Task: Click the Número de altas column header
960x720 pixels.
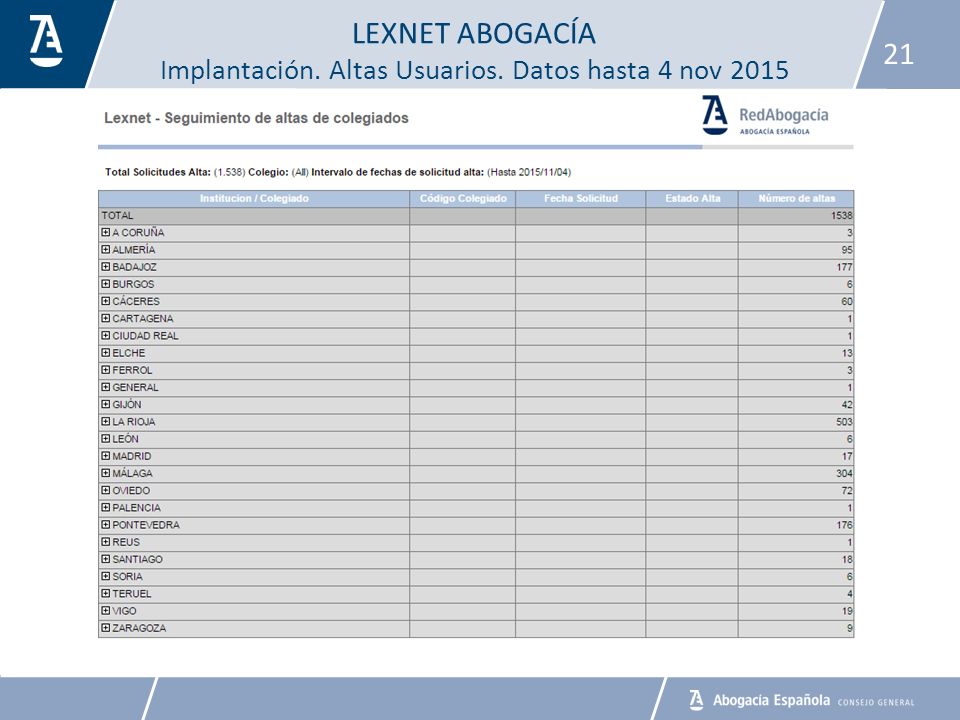Action: click(x=796, y=198)
